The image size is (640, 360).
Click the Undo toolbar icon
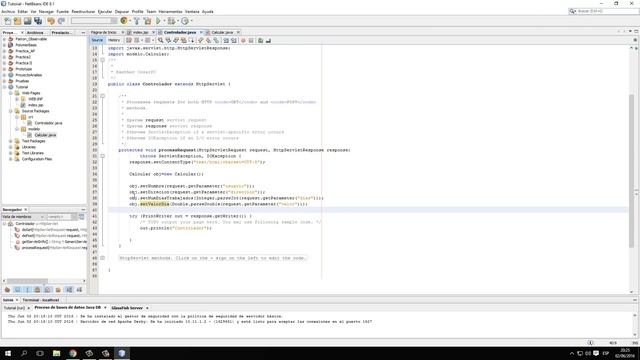click(51, 21)
